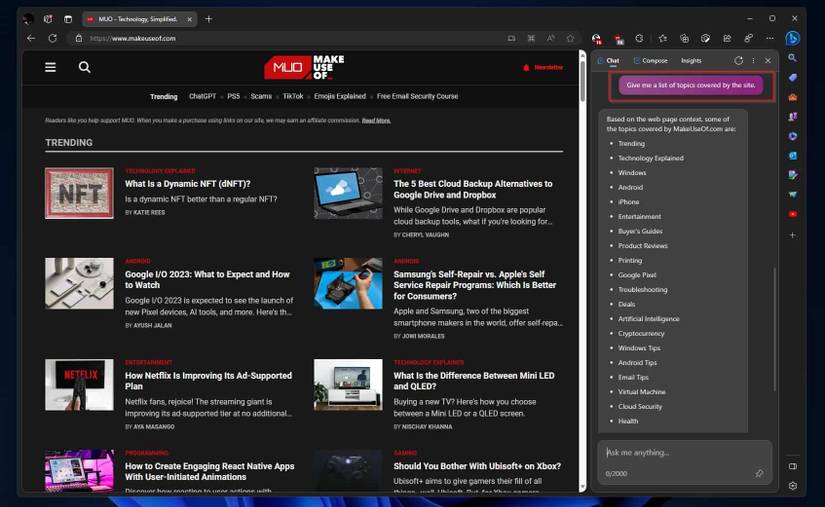Image resolution: width=825 pixels, height=507 pixels.
Task: Click the Newsletter bell link
Action: pos(542,67)
